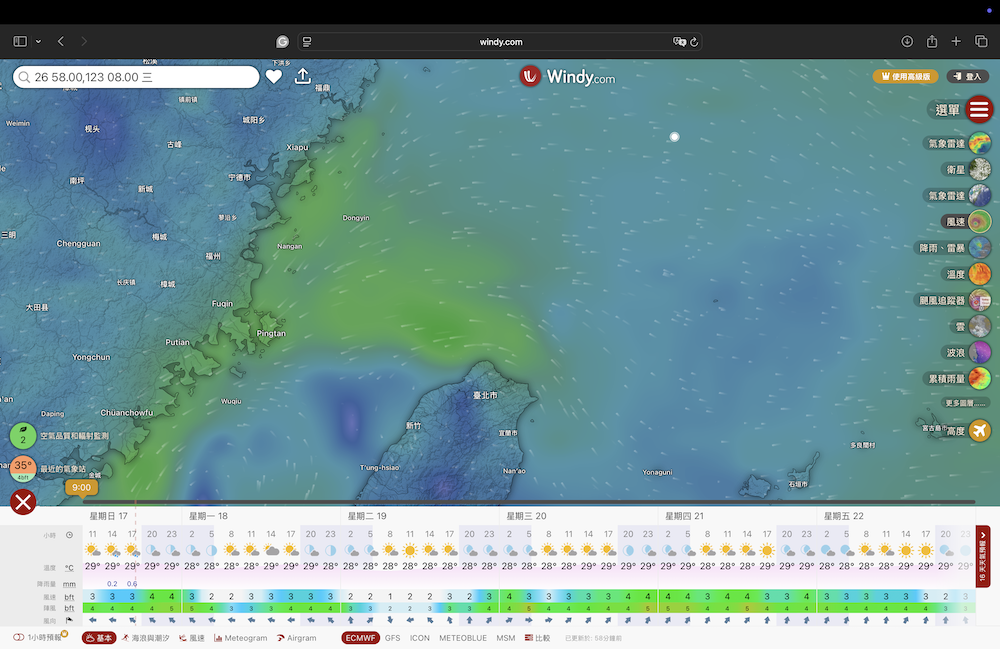The width and height of the screenshot is (1000, 649).
Task: Share this location via the upload icon
Action: 303,77
